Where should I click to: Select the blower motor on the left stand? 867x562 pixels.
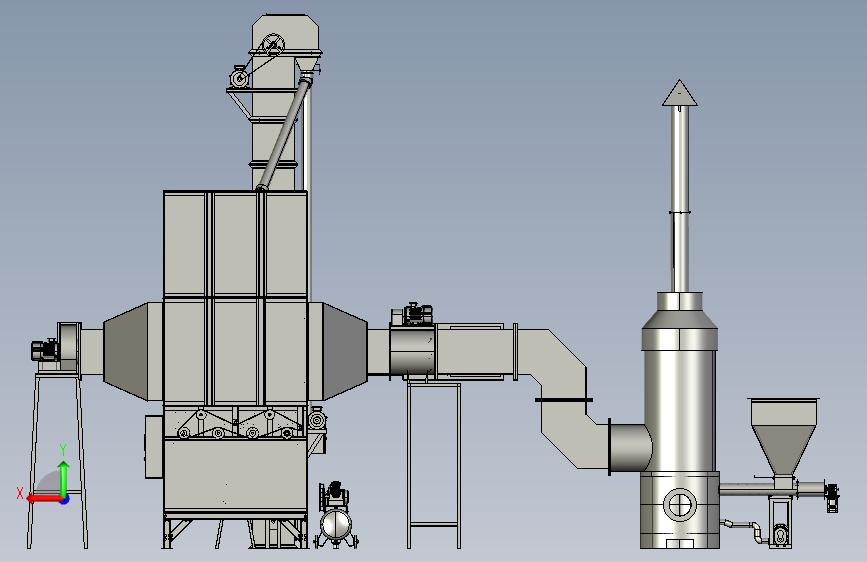click(x=45, y=350)
